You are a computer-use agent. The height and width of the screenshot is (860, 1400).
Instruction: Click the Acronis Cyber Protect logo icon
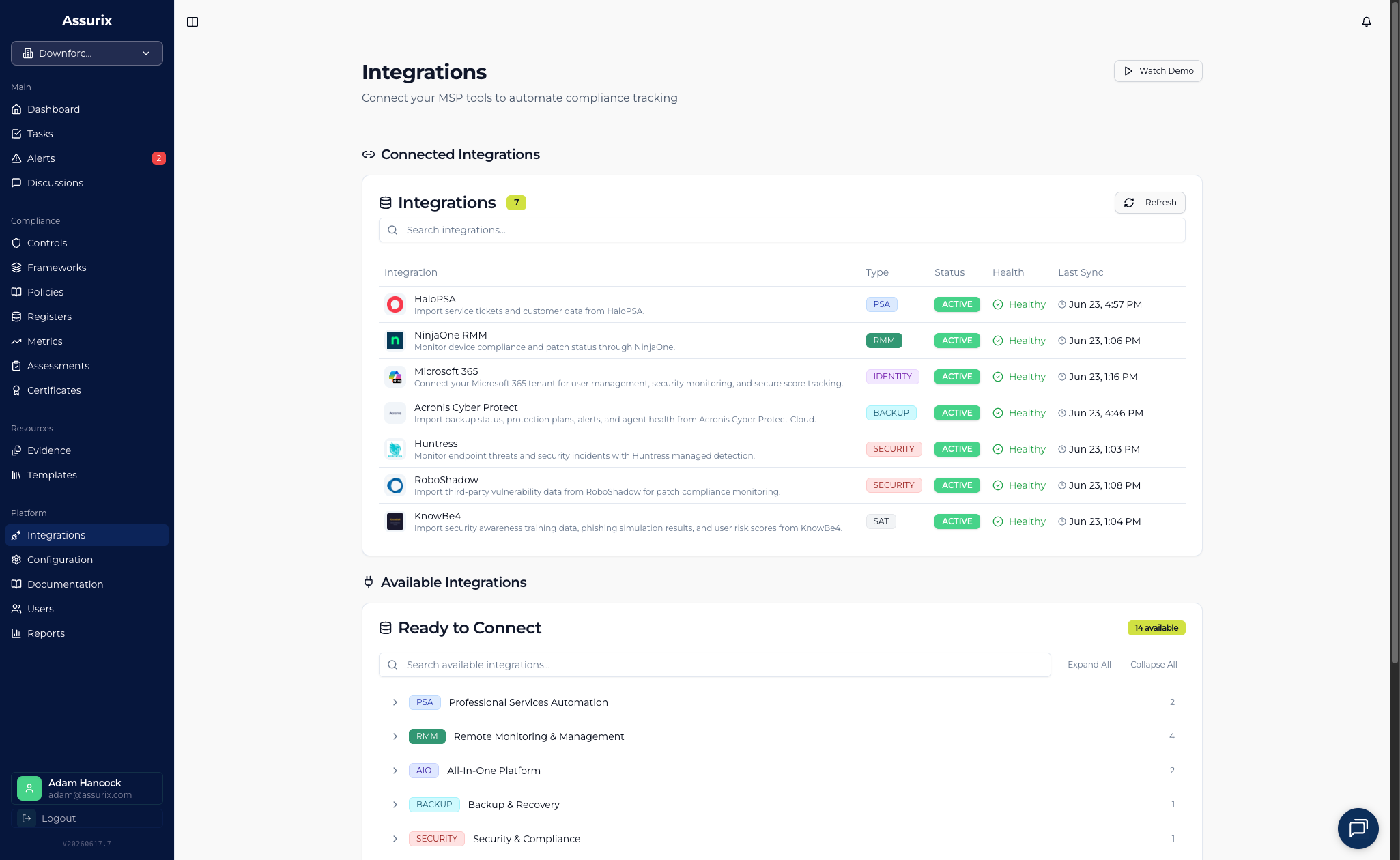click(x=395, y=413)
